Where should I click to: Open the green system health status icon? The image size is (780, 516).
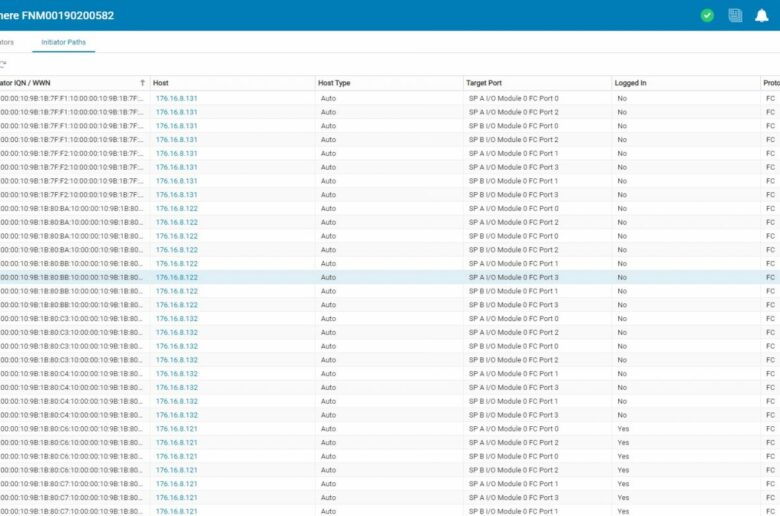(x=707, y=15)
